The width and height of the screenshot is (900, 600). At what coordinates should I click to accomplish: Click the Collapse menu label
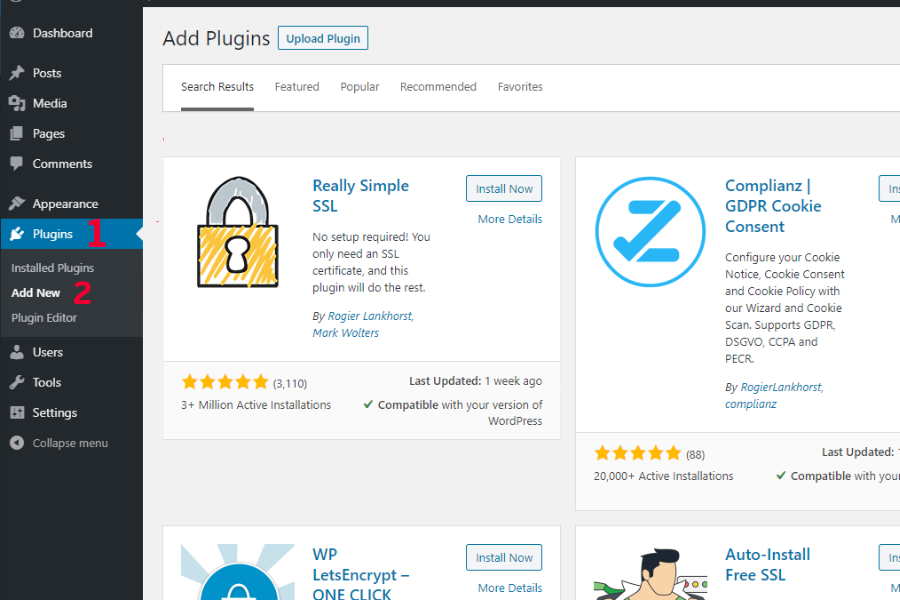(x=70, y=443)
